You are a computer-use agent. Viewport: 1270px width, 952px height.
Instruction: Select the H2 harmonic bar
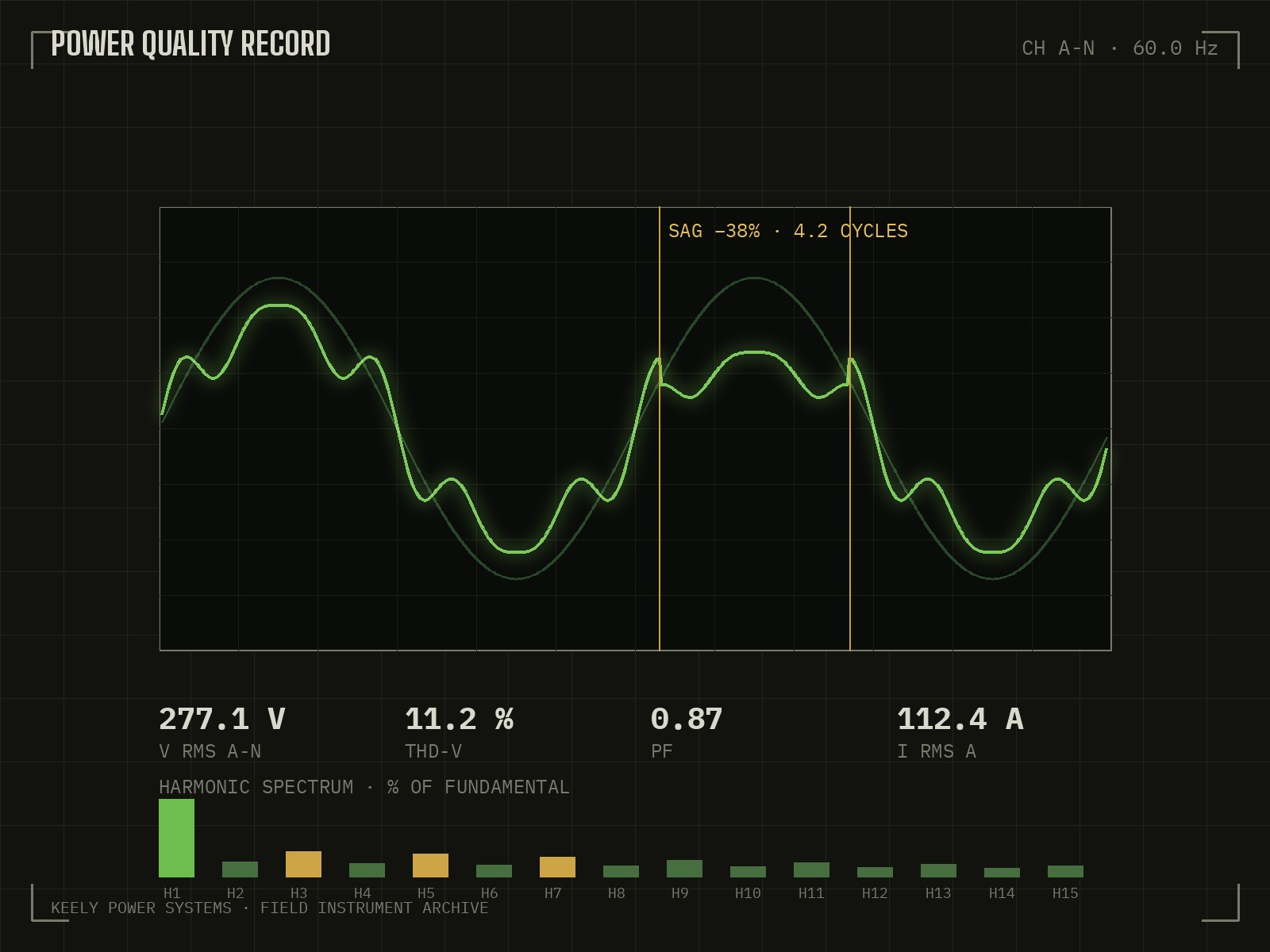pyautogui.click(x=240, y=869)
